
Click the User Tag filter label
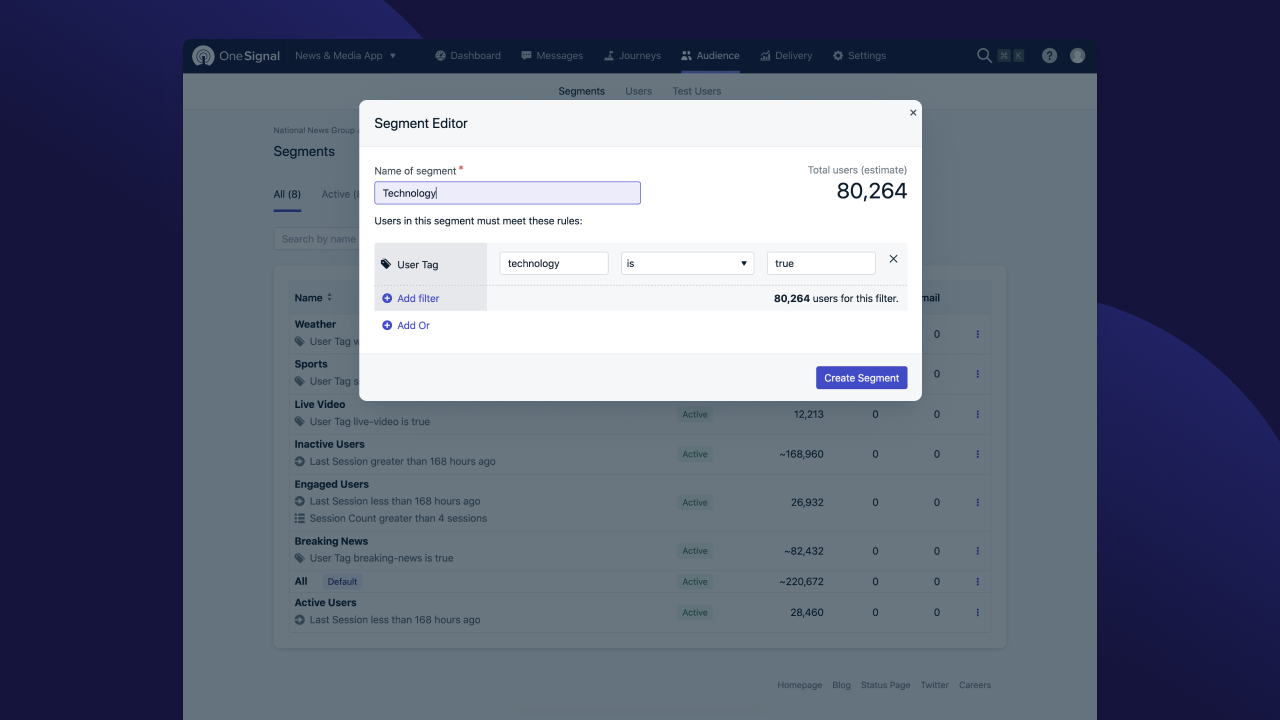click(410, 265)
